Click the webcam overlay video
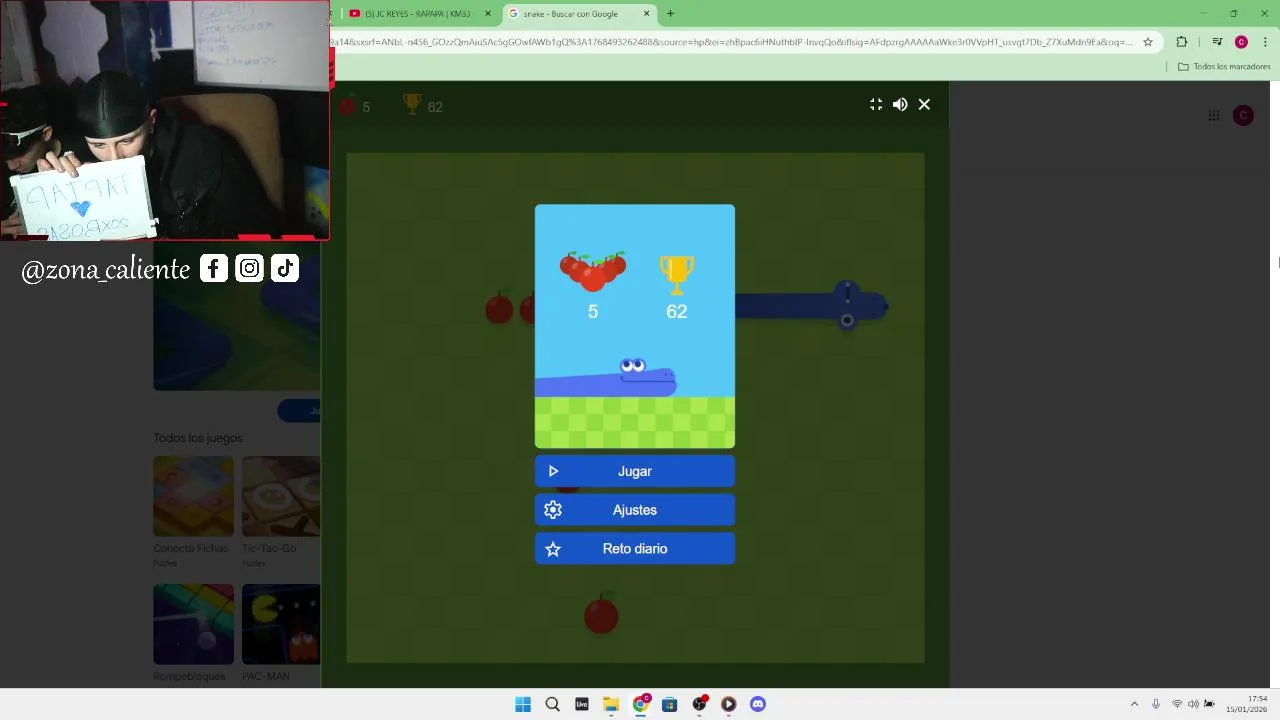The height and width of the screenshot is (720, 1280). 165,120
